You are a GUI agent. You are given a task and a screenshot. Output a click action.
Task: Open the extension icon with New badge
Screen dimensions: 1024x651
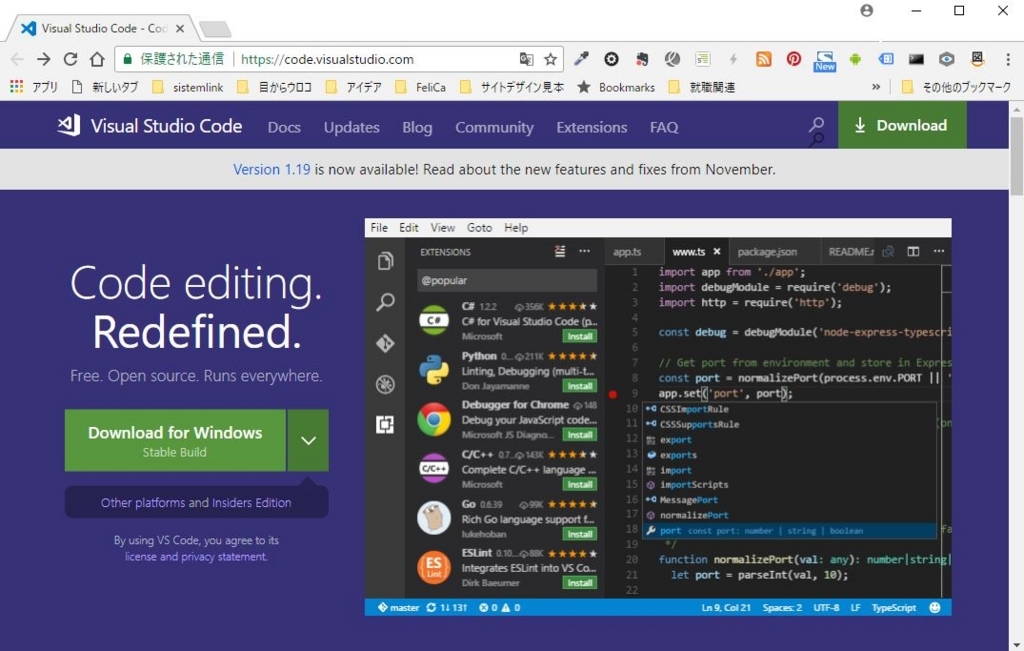tap(825, 61)
